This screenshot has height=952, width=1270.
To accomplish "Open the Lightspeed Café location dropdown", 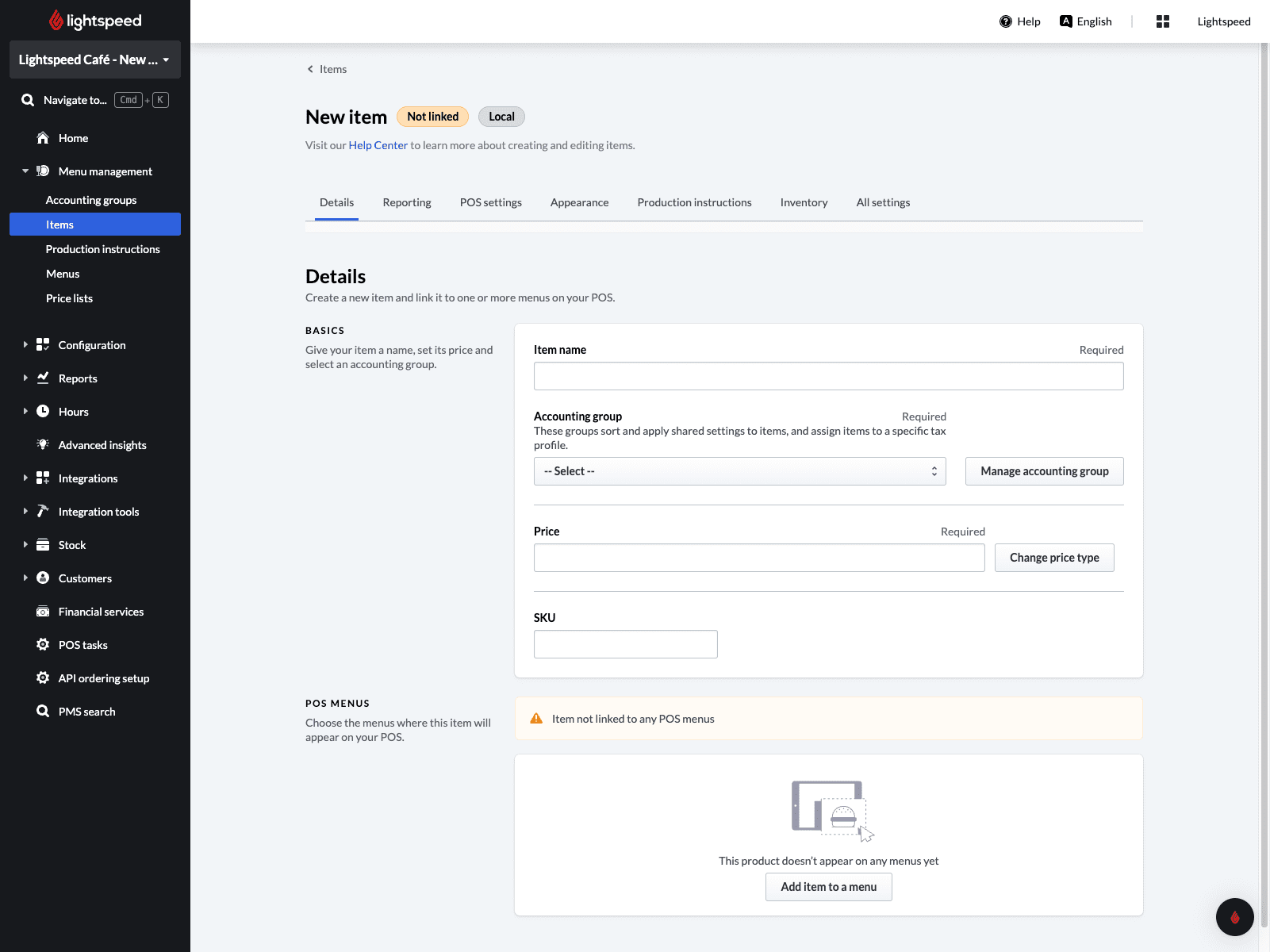I will pos(94,59).
